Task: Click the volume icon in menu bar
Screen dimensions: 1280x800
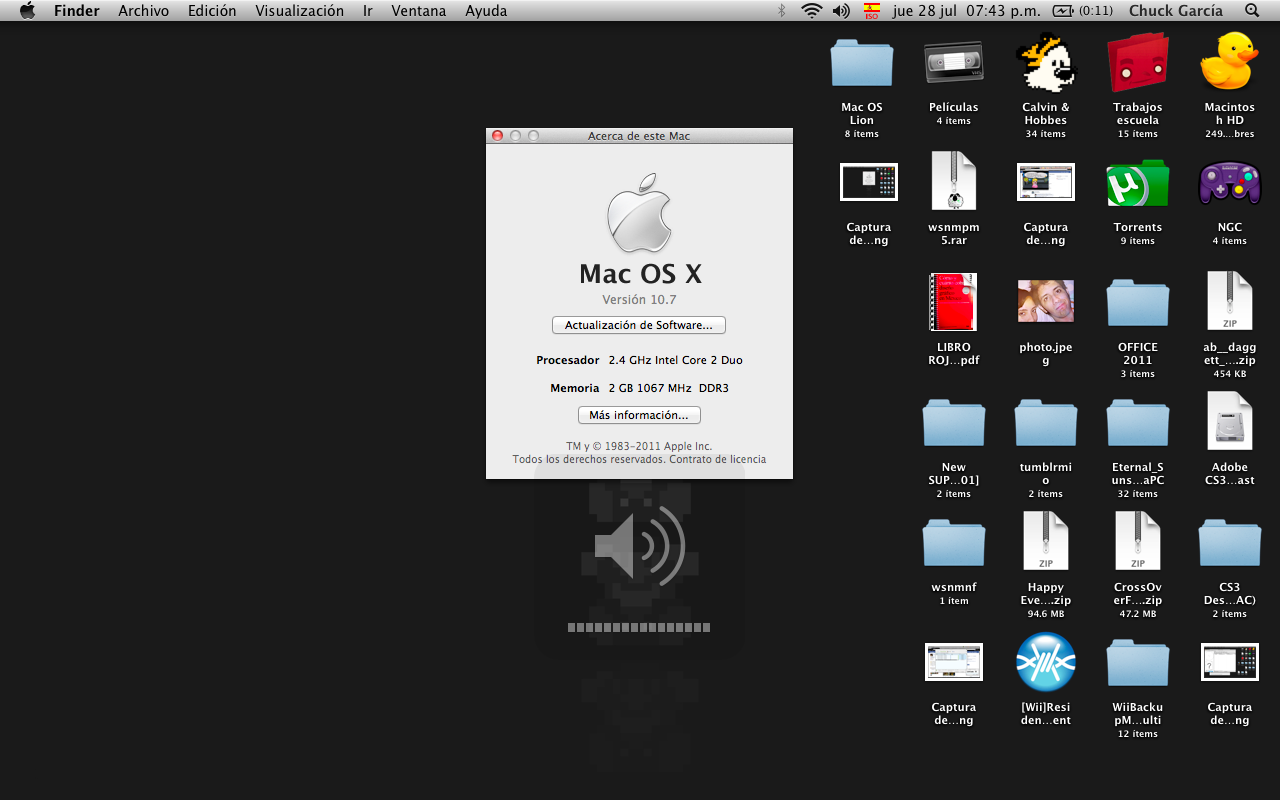Action: coord(841,11)
